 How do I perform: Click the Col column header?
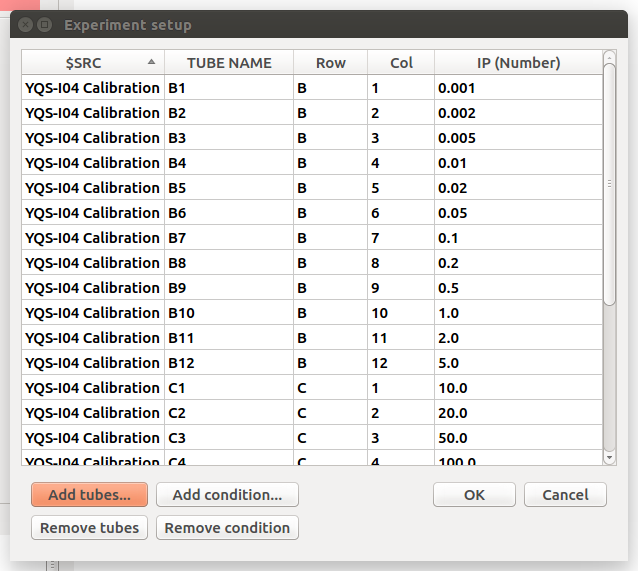click(x=401, y=63)
